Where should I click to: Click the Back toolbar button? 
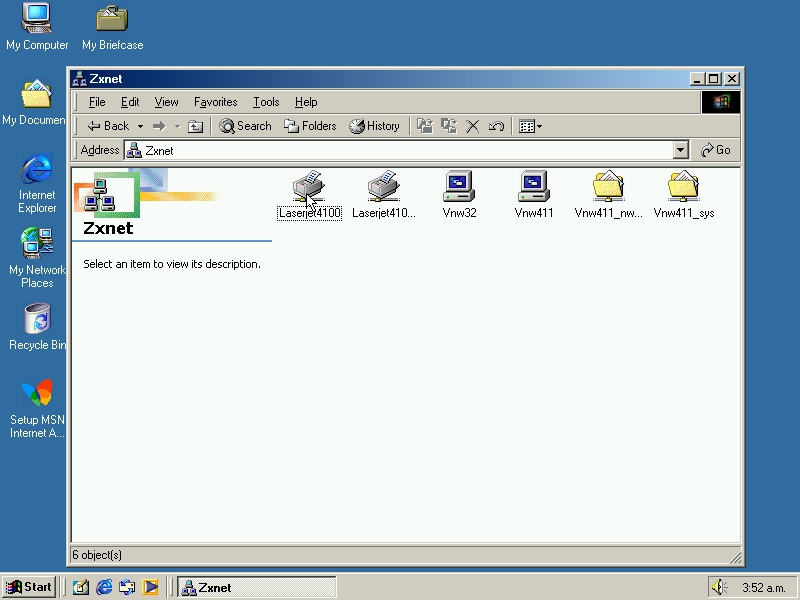(x=108, y=126)
